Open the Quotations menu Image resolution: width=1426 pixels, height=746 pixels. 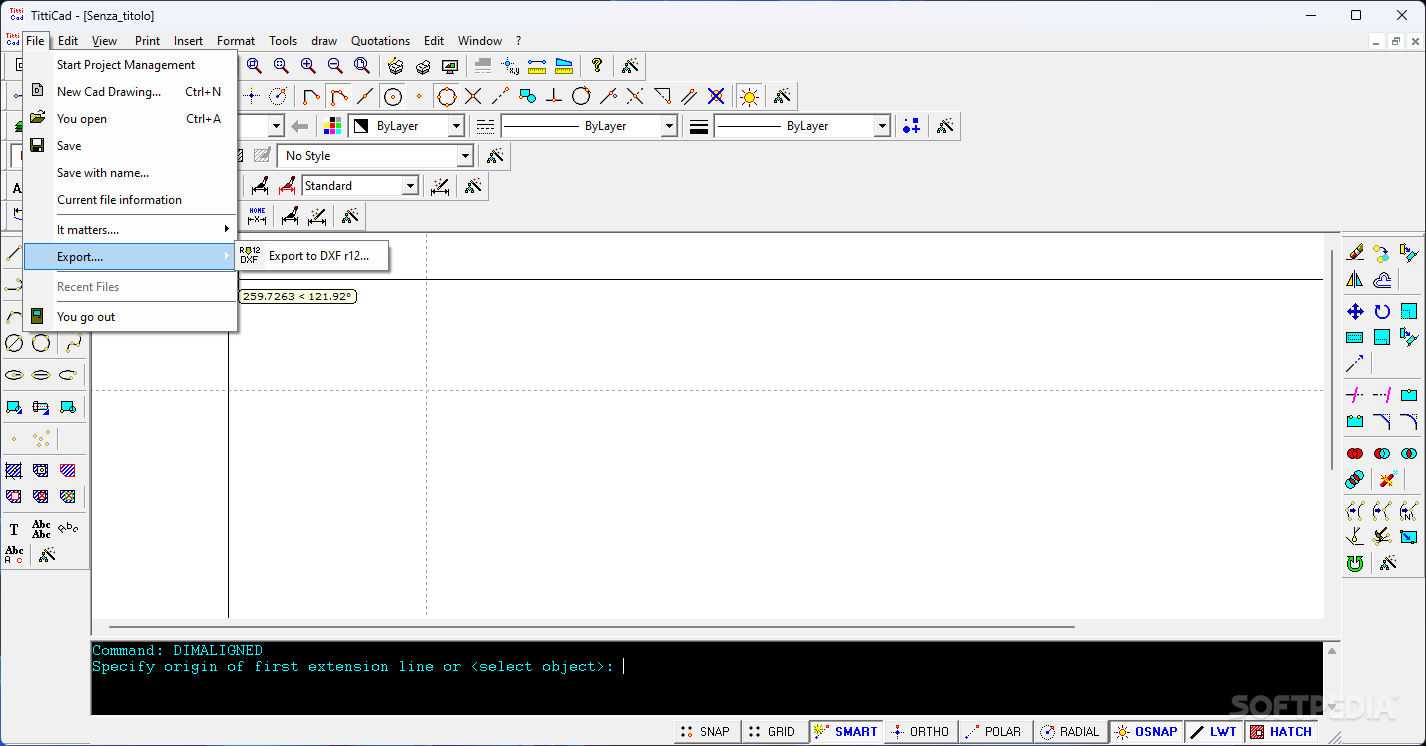tap(380, 41)
